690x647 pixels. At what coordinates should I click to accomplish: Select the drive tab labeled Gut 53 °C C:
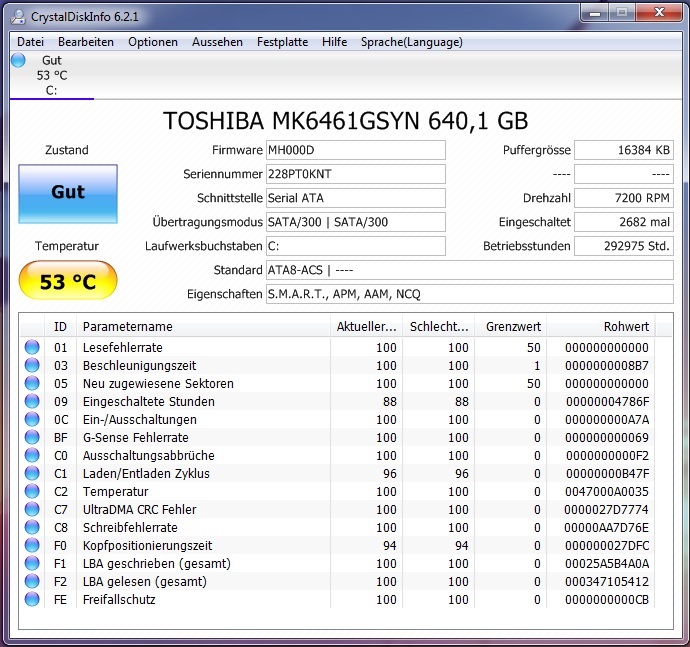52,75
